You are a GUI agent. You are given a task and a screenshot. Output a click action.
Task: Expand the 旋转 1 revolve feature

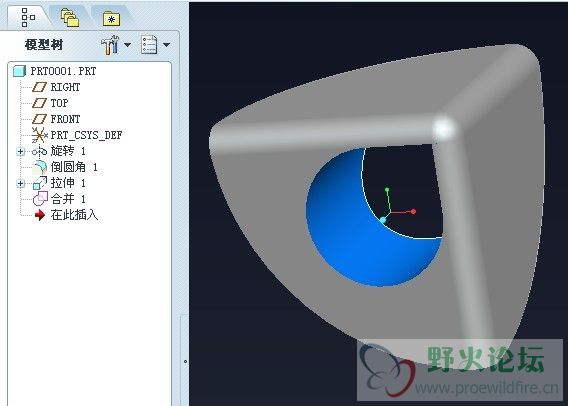pos(21,151)
